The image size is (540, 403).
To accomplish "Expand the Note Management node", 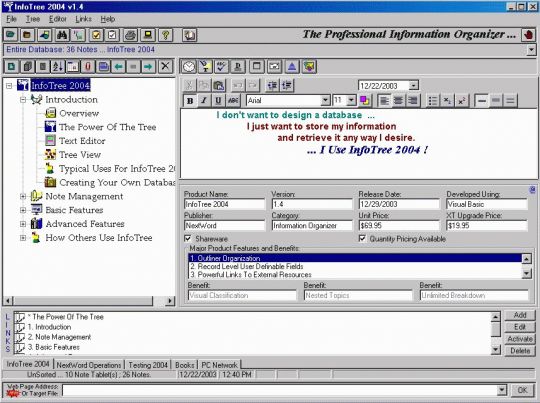I will (x=23, y=196).
